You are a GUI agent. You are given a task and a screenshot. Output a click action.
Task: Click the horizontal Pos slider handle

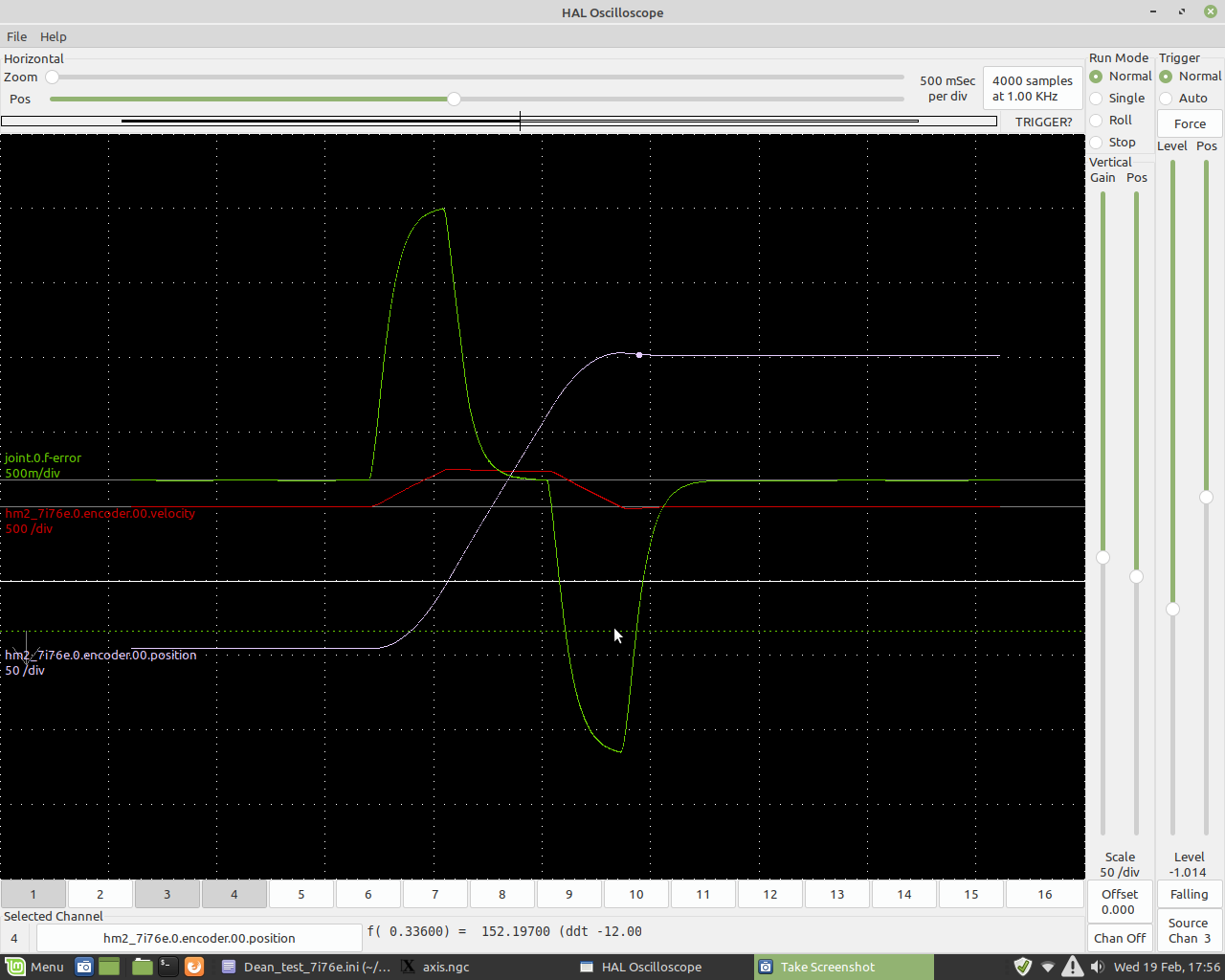(455, 99)
